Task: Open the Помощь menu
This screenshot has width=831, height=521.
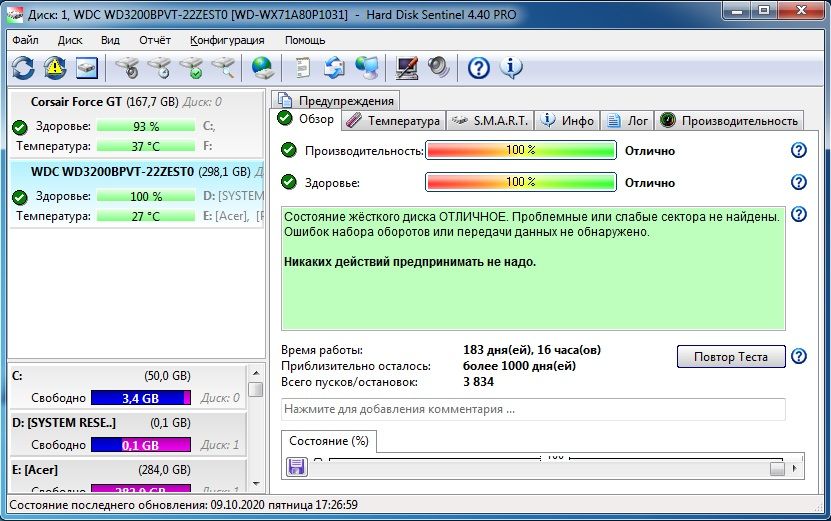Action: (x=305, y=40)
